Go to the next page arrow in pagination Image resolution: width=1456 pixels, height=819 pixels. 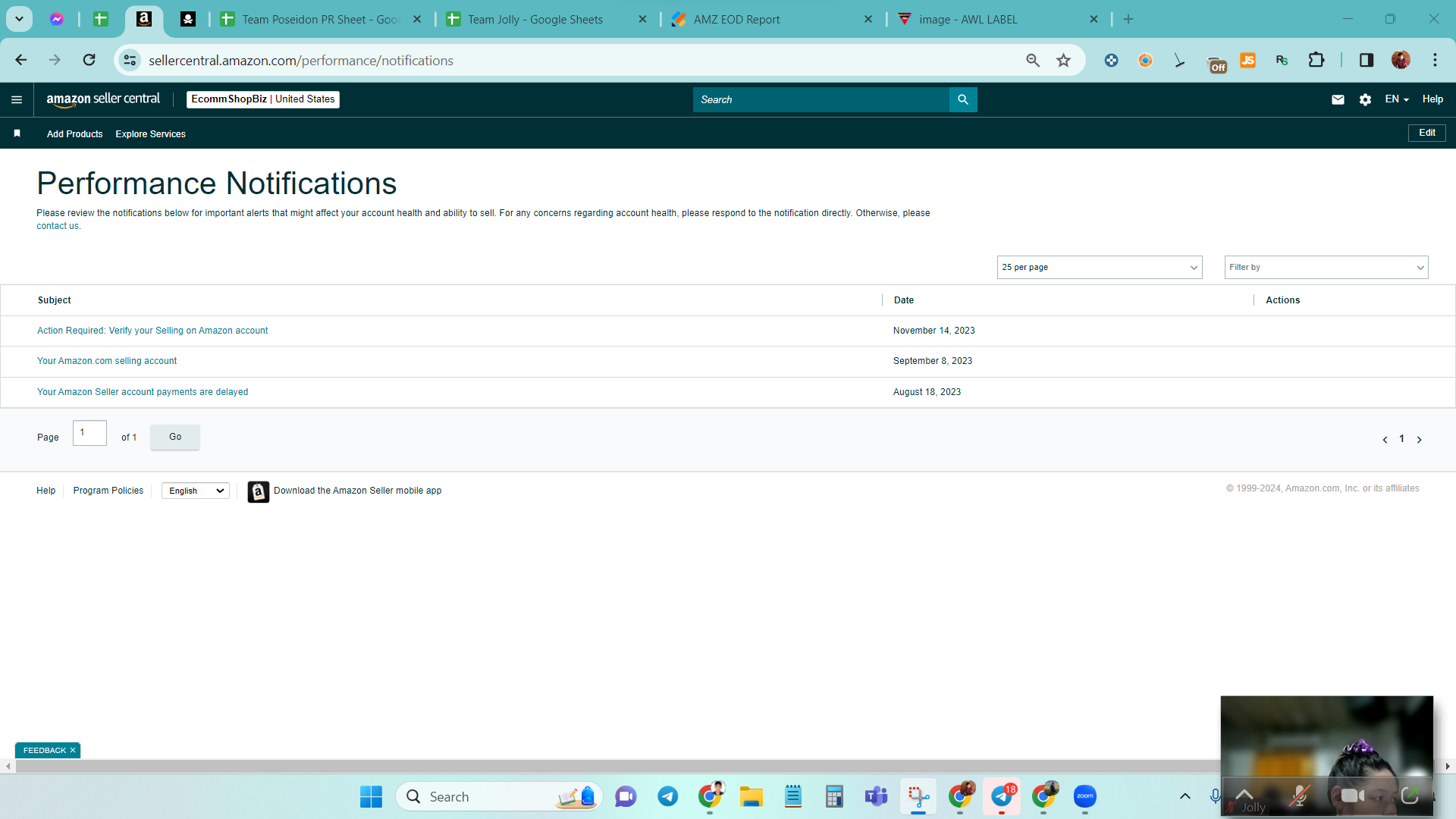(1419, 440)
